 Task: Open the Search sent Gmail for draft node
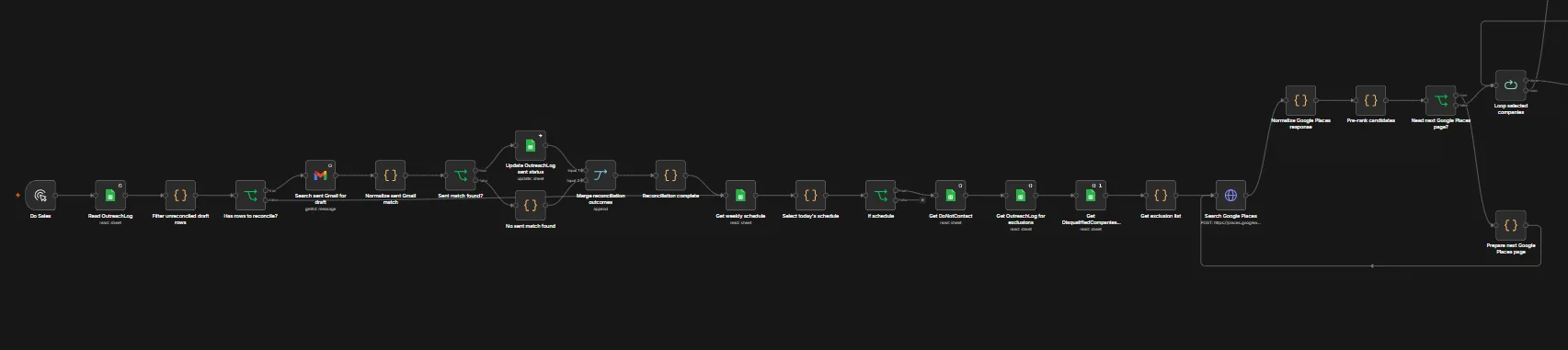click(x=321, y=175)
